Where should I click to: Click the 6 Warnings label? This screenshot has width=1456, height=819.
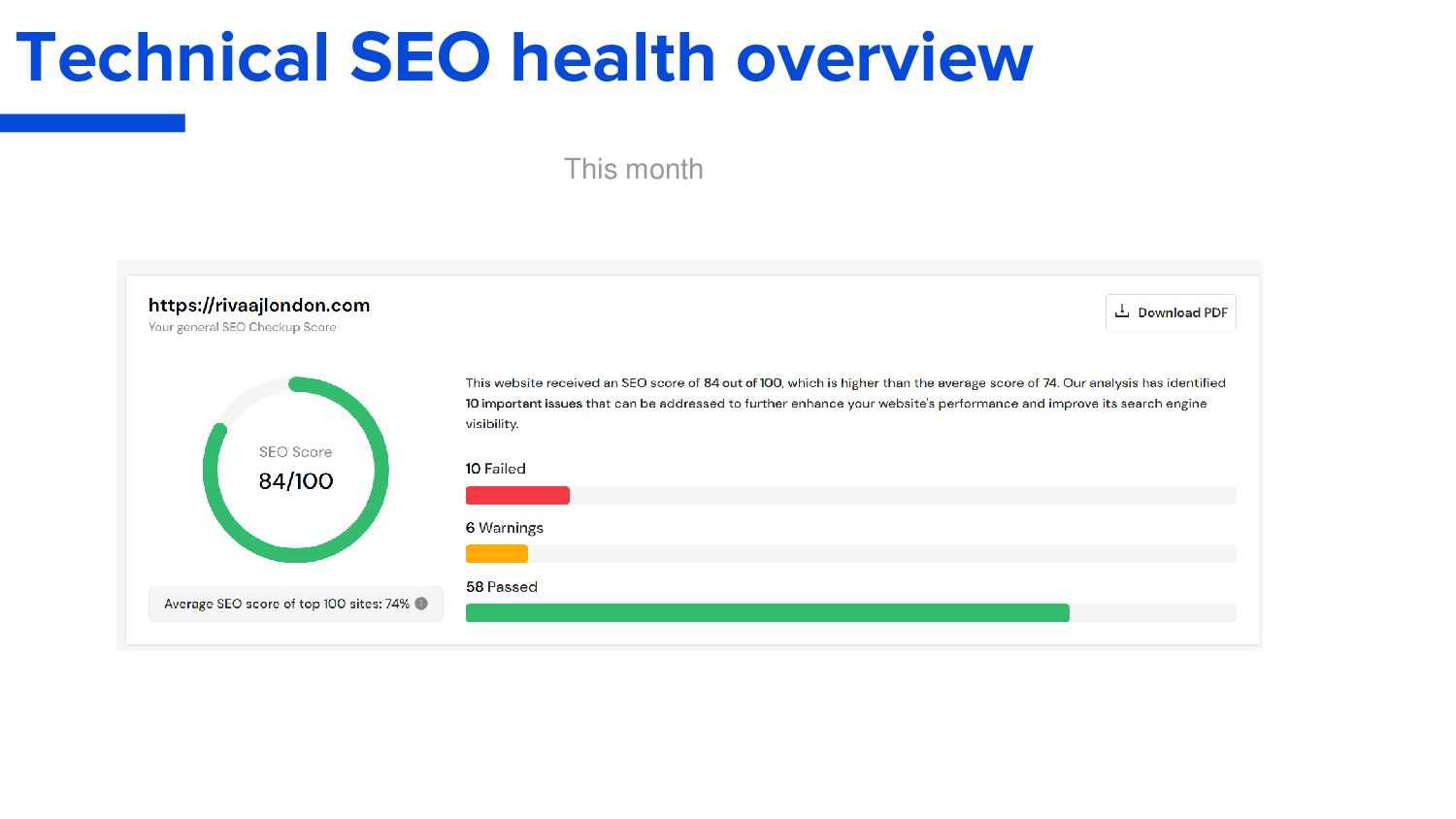(x=504, y=528)
